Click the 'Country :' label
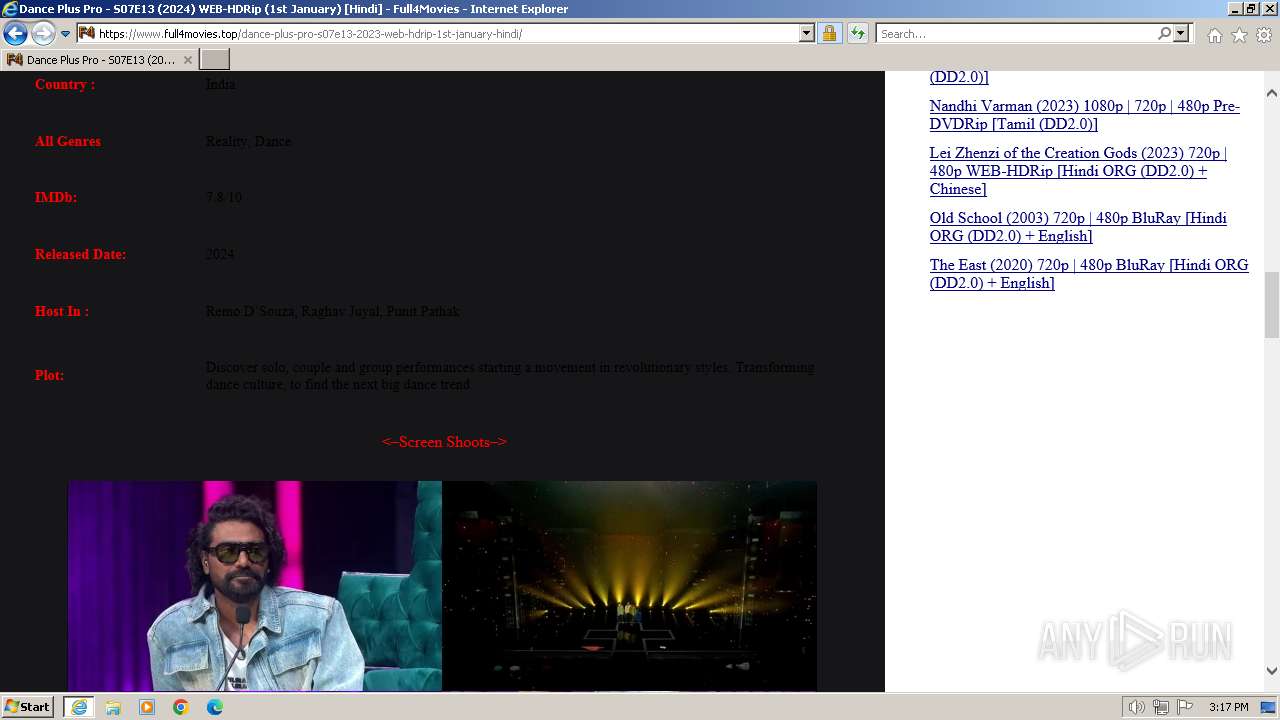This screenshot has width=1280, height=720. pos(65,84)
